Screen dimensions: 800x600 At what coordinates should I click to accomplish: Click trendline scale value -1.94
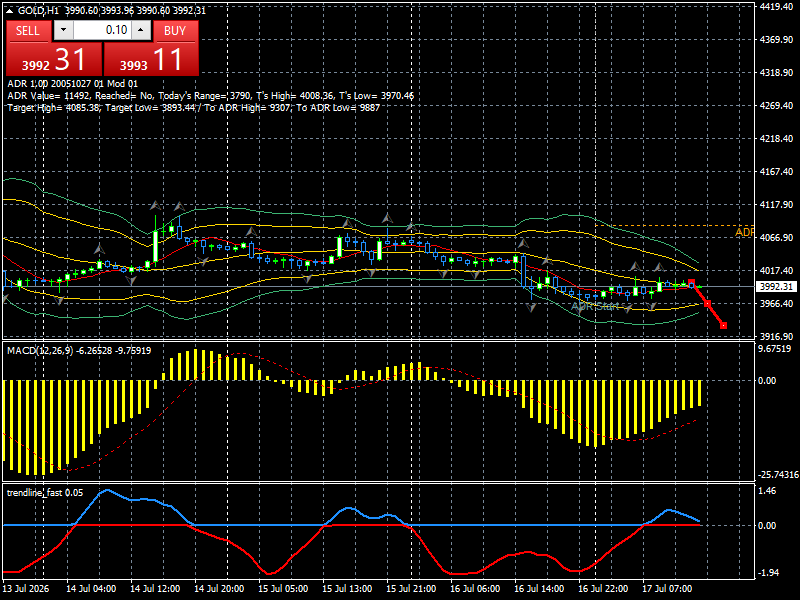(x=768, y=573)
